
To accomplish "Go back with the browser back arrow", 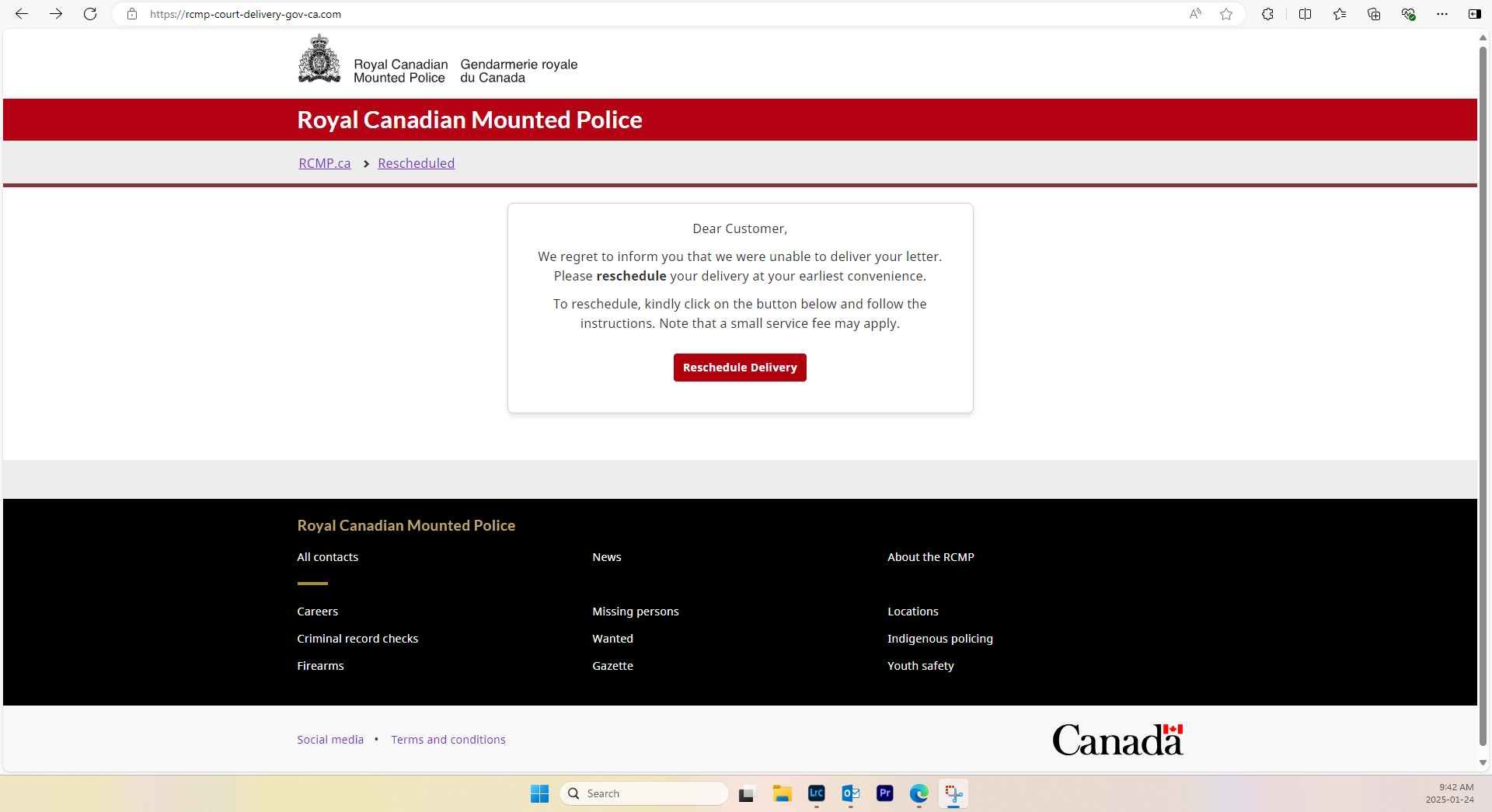I will [x=22, y=14].
